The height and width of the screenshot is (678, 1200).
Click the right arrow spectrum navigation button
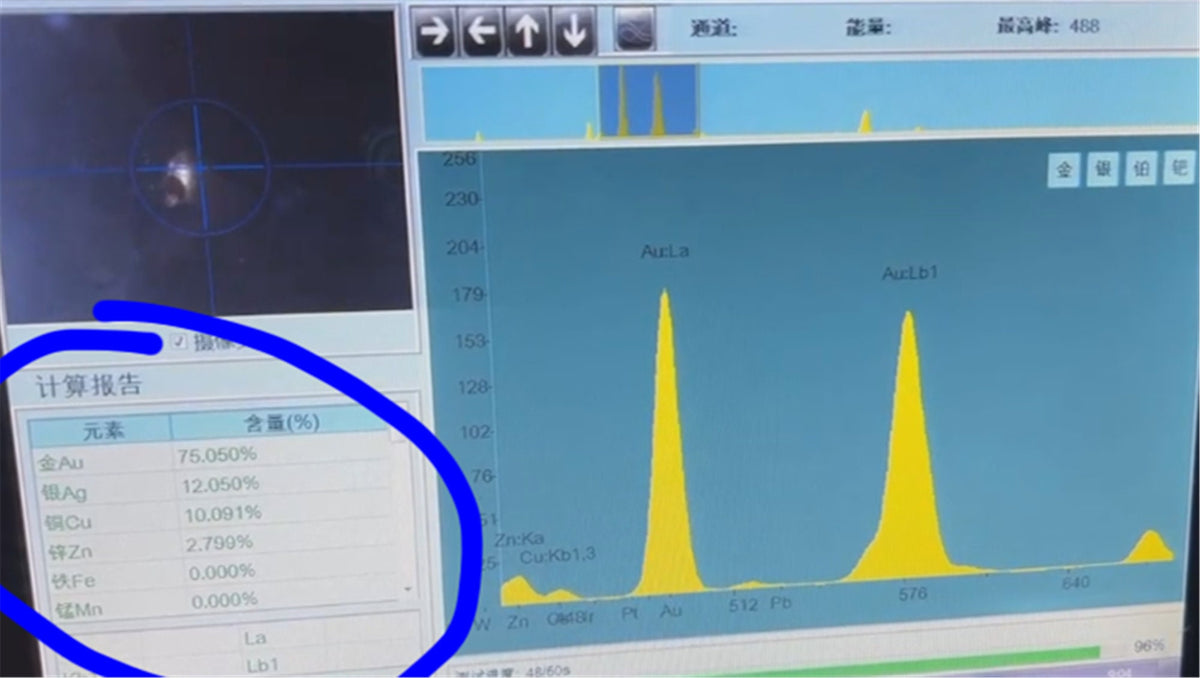tap(435, 32)
